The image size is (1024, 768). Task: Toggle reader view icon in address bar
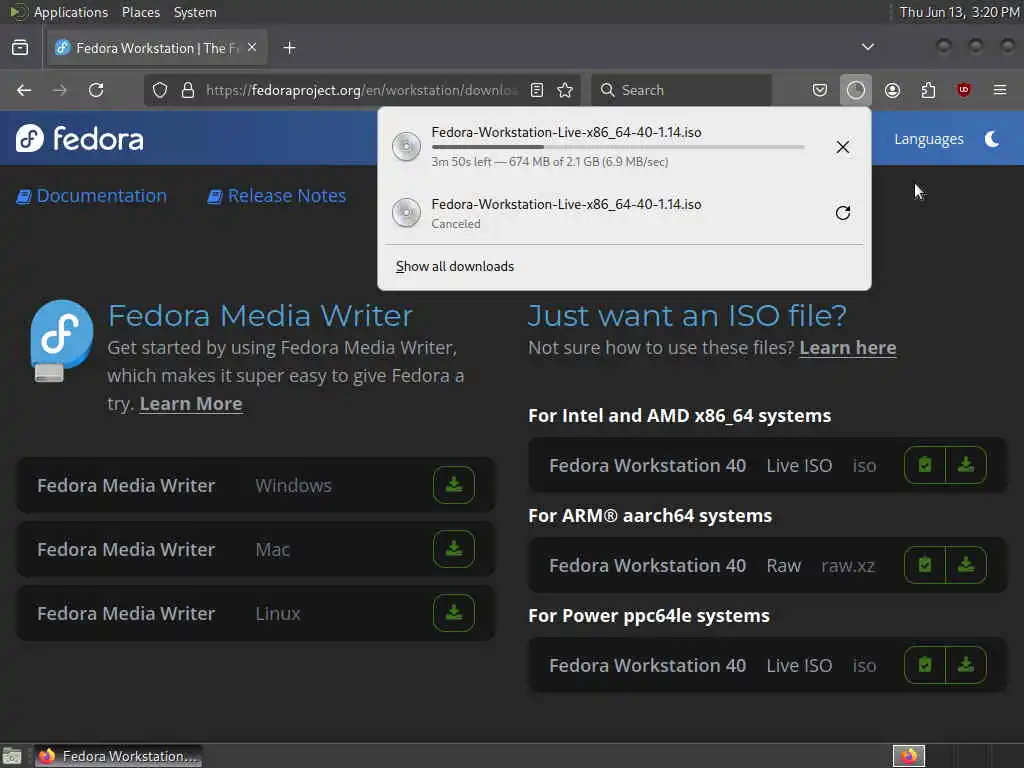point(537,90)
